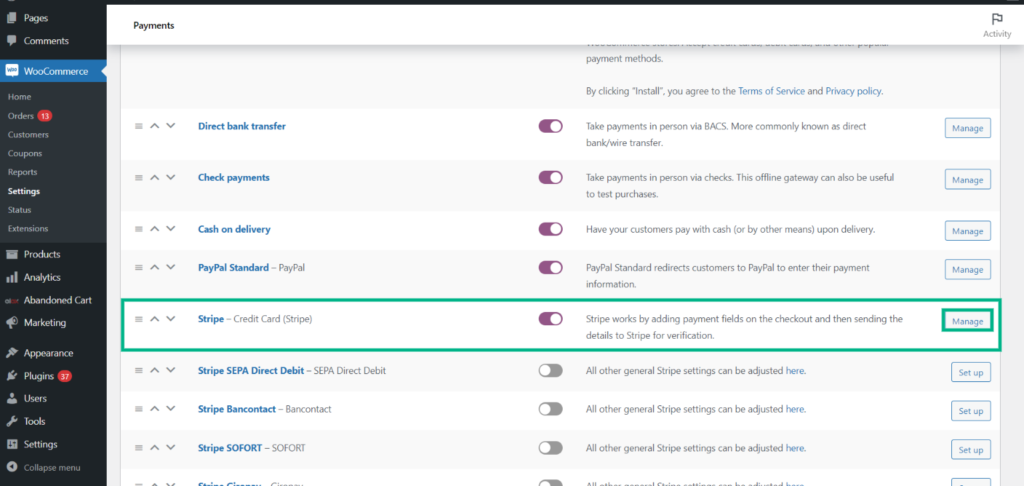The height and width of the screenshot is (486, 1024).
Task: Click the Analytics bar chart icon
Action: point(12,277)
